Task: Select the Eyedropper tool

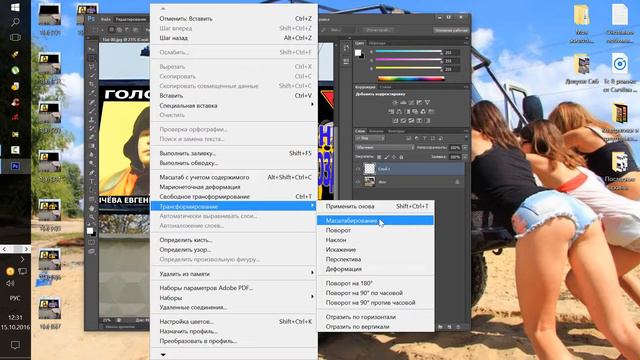Action: click(91, 93)
